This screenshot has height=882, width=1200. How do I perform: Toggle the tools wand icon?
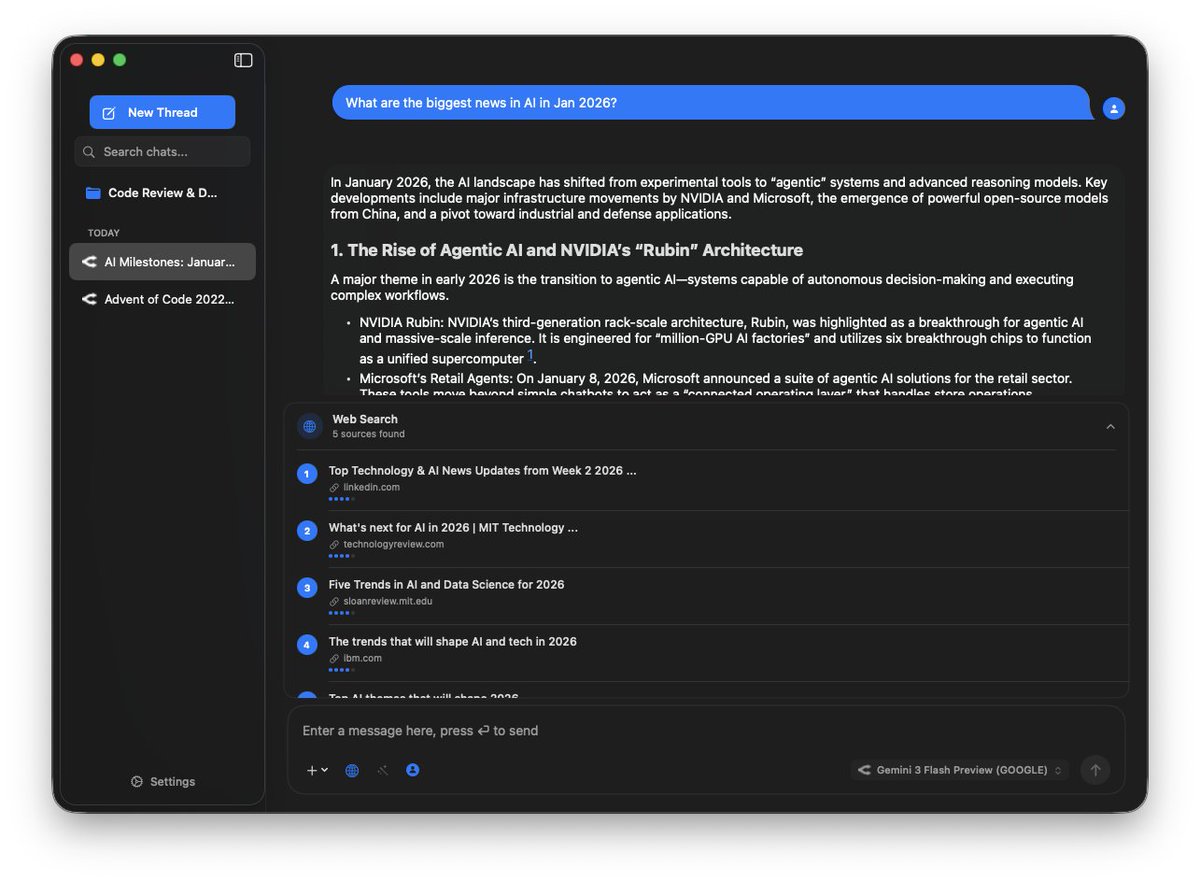tap(382, 770)
